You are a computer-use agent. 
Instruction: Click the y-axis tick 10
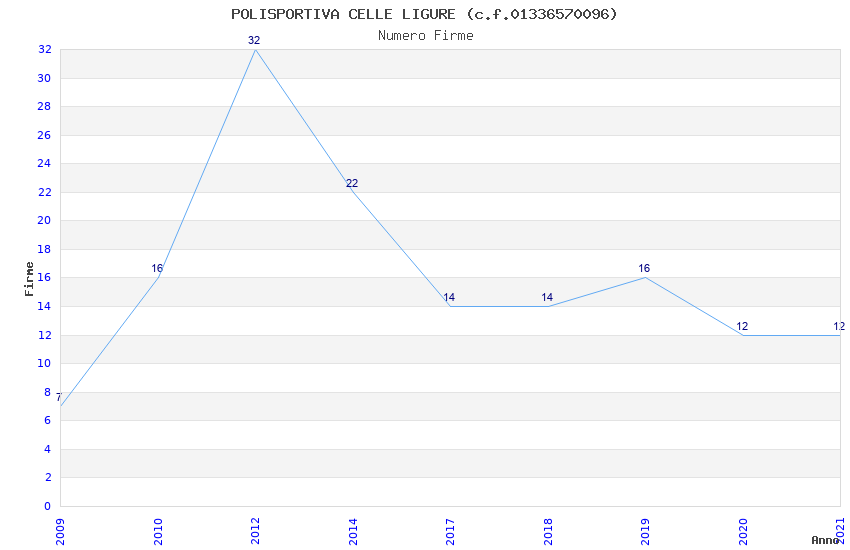(44, 364)
